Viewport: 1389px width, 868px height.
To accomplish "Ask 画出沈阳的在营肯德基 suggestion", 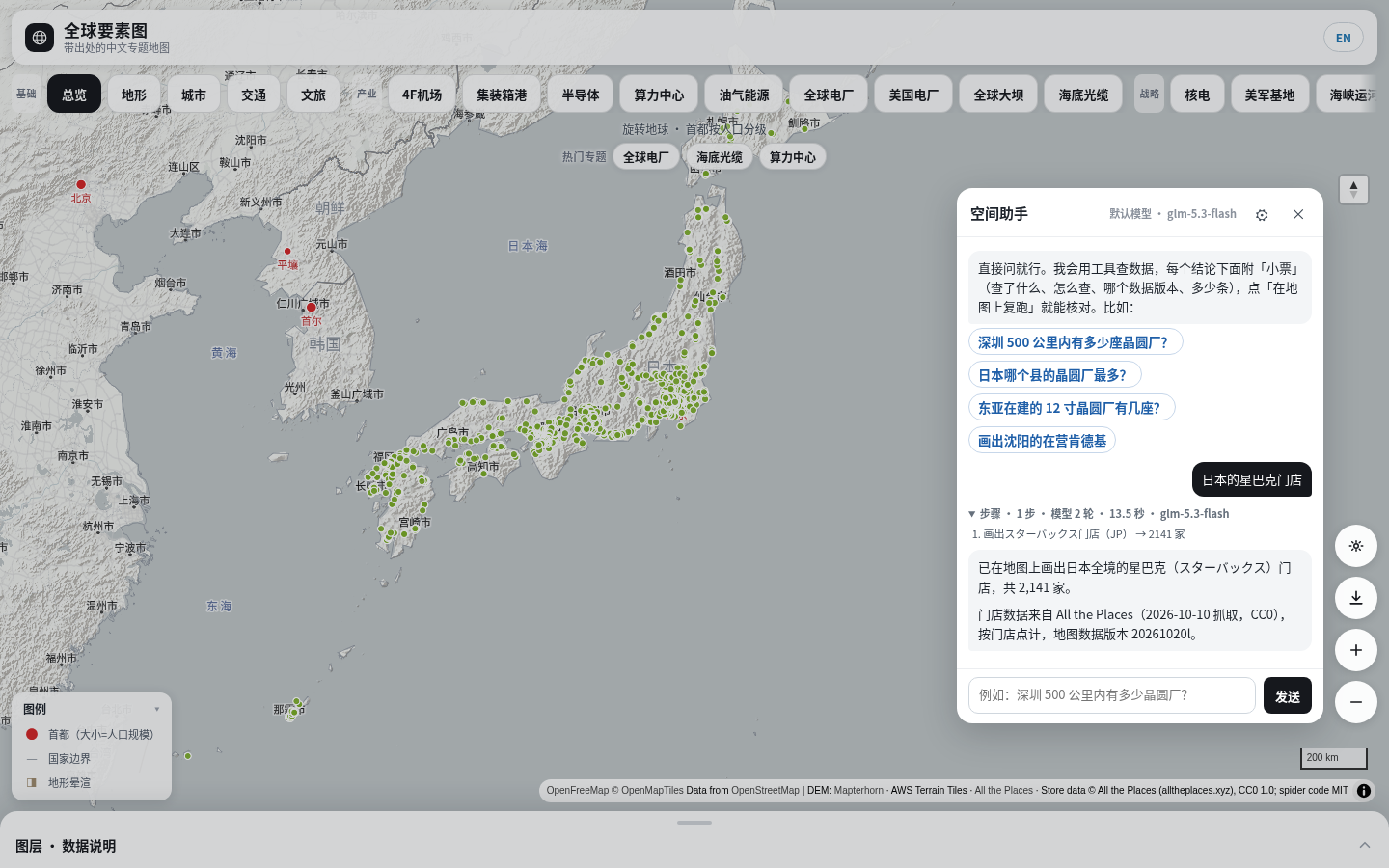I will click(x=1042, y=441).
